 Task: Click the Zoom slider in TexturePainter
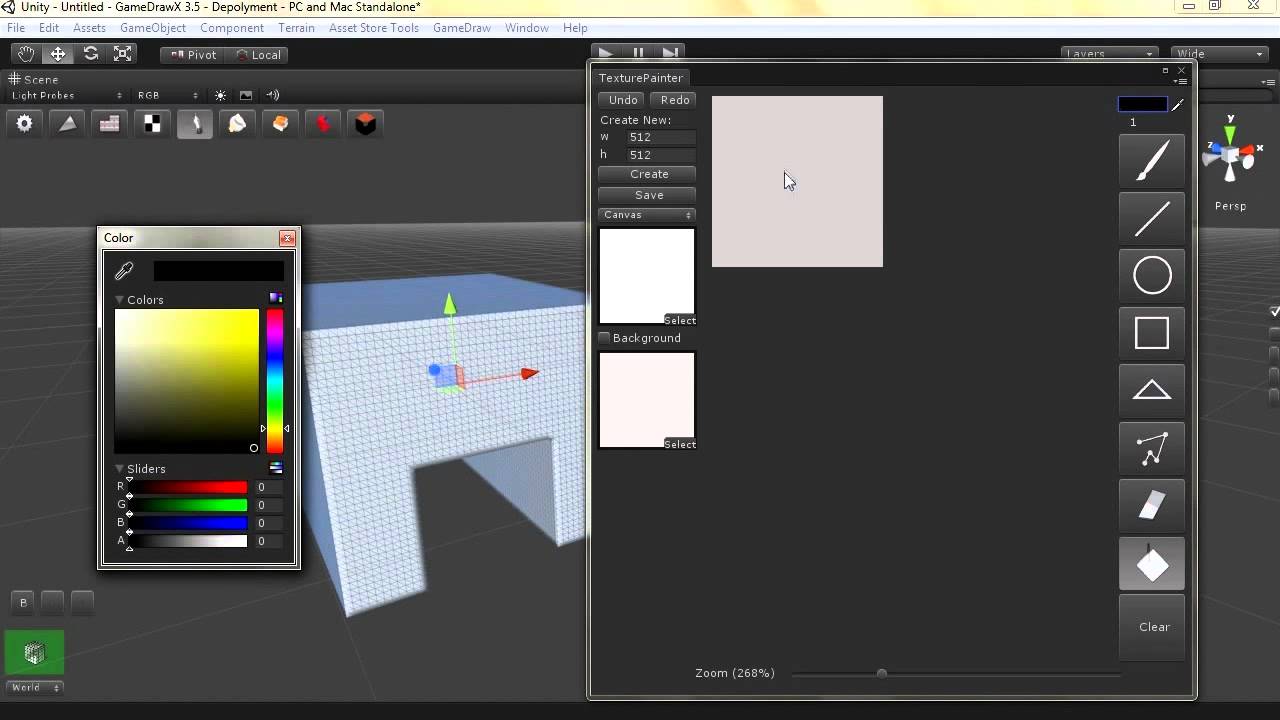pos(956,673)
